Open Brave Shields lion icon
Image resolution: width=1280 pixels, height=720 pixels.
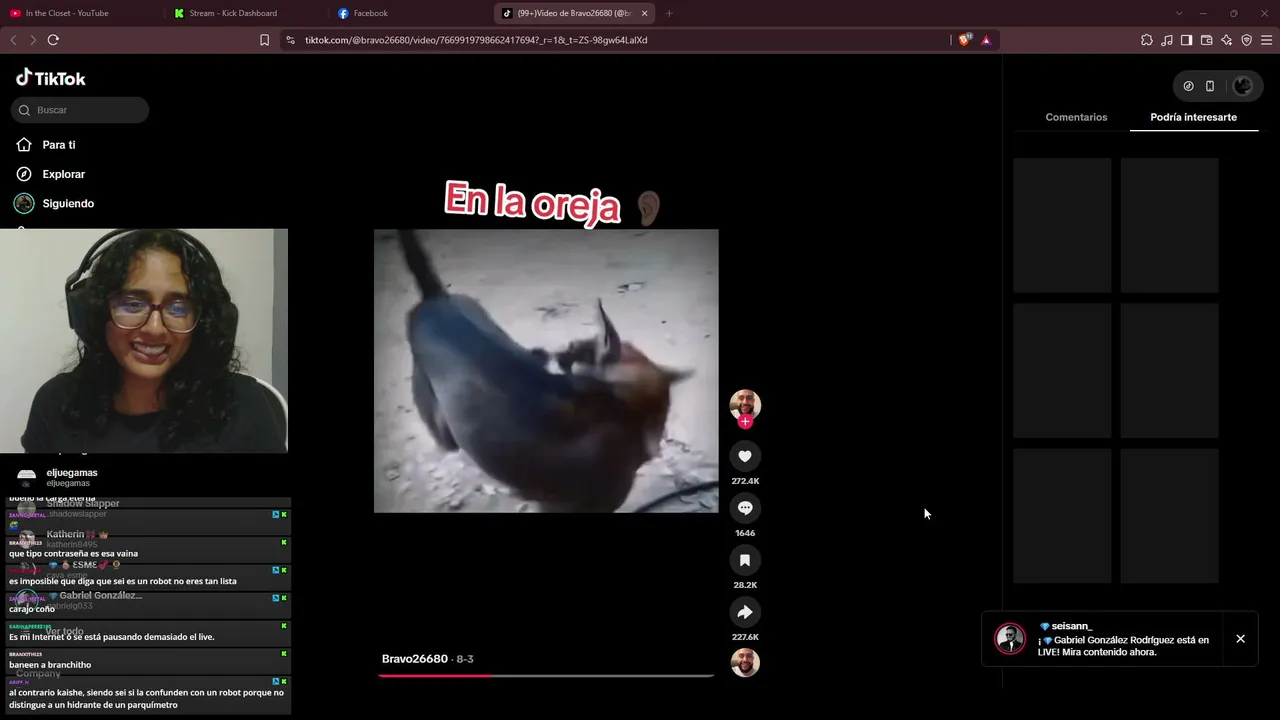[964, 40]
